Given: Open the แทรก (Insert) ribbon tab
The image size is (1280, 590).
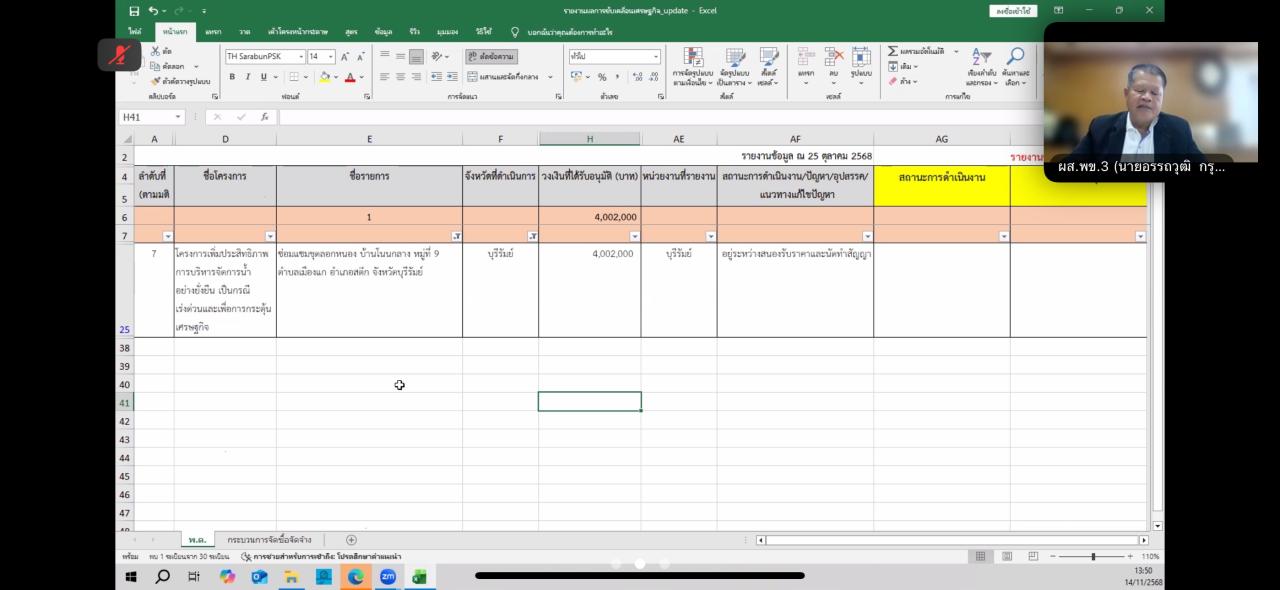Looking at the screenshot, I should 213,32.
